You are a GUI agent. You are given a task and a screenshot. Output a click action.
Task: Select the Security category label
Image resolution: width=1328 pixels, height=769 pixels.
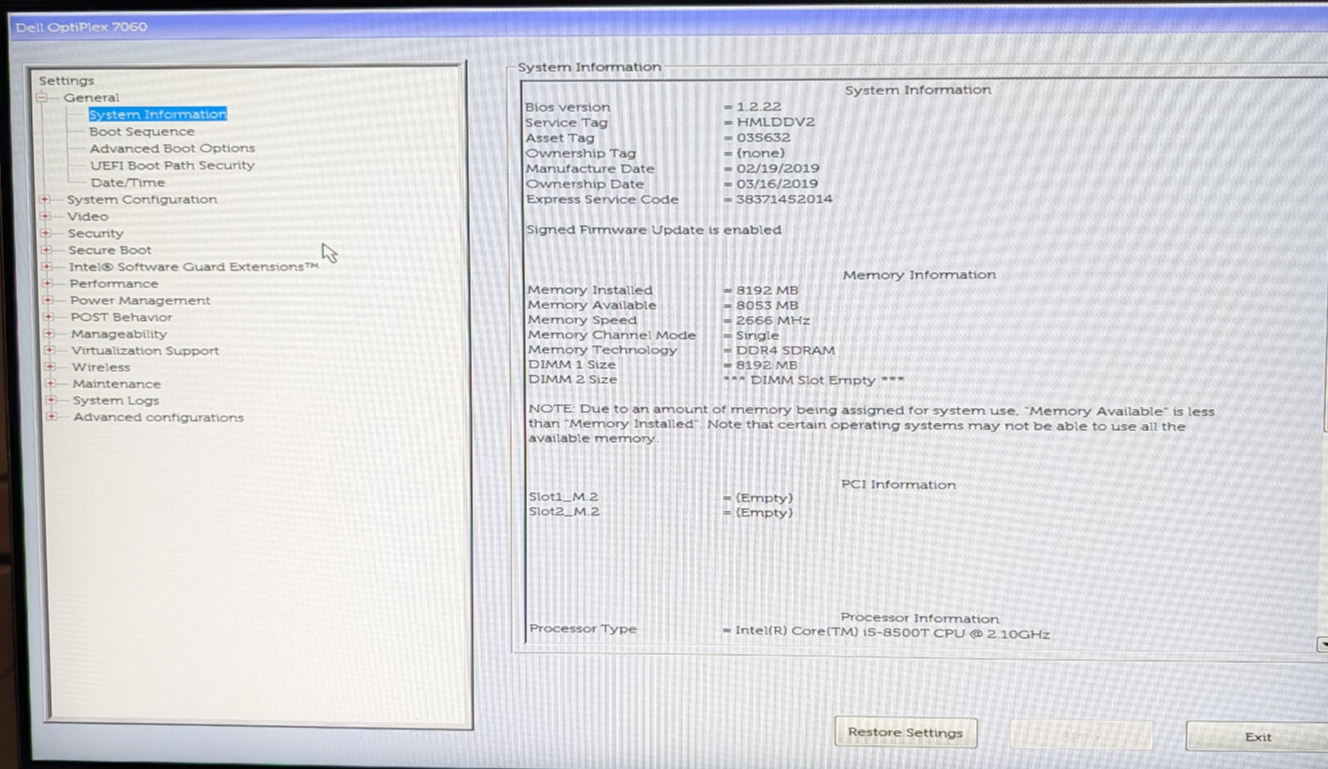click(x=96, y=234)
